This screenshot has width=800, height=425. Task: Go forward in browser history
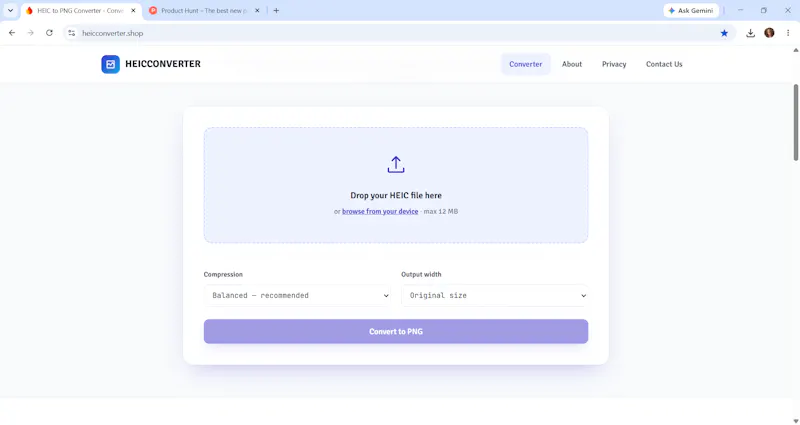[31, 33]
